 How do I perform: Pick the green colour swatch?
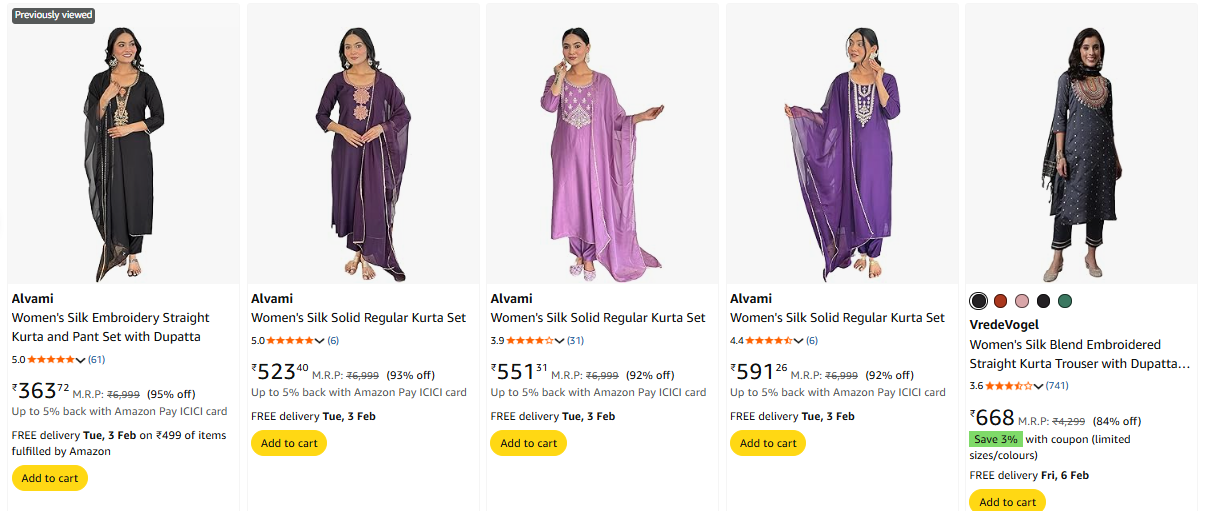click(x=1065, y=301)
